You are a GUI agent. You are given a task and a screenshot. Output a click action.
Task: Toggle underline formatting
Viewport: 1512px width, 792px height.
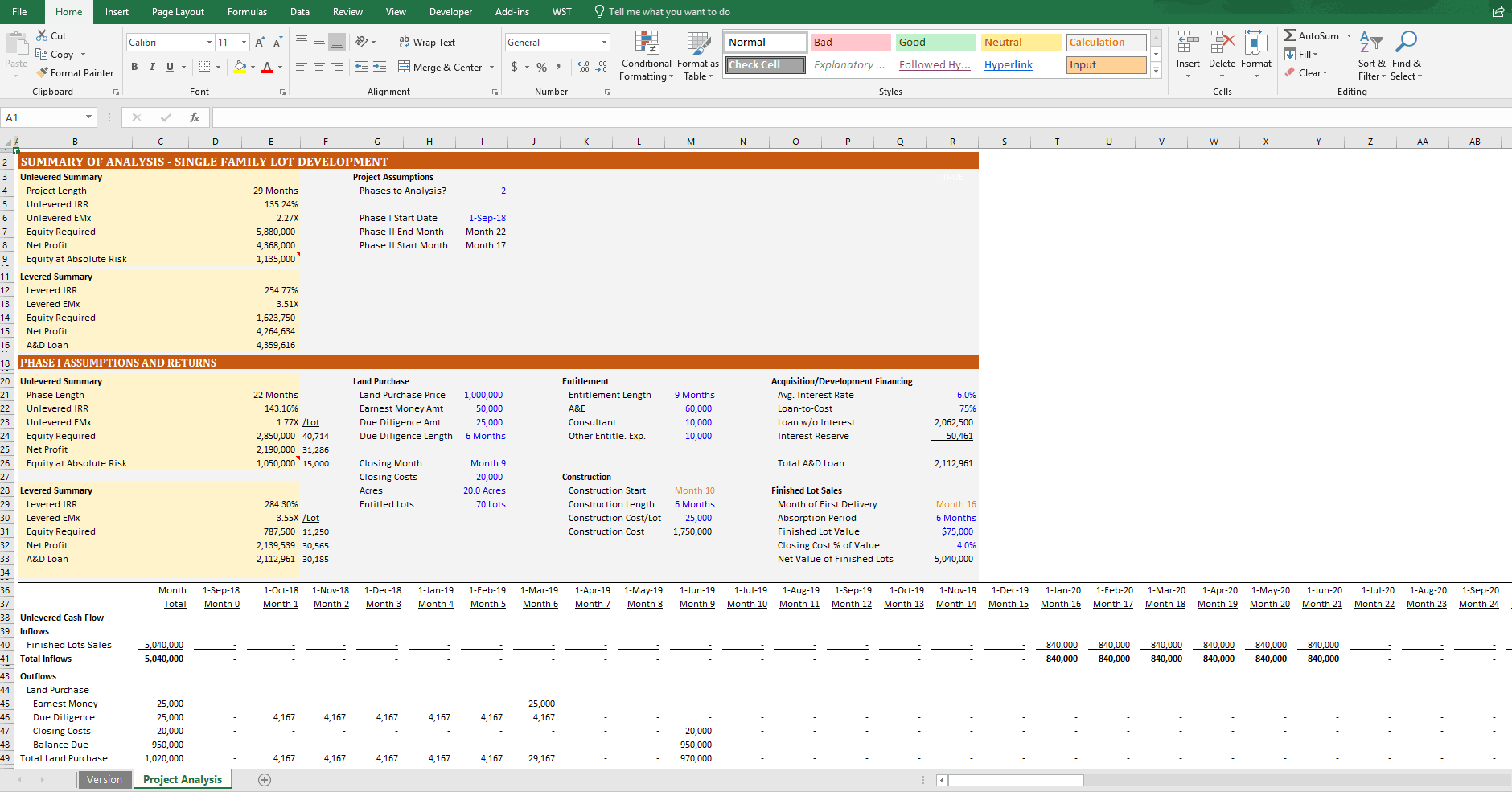(168, 68)
